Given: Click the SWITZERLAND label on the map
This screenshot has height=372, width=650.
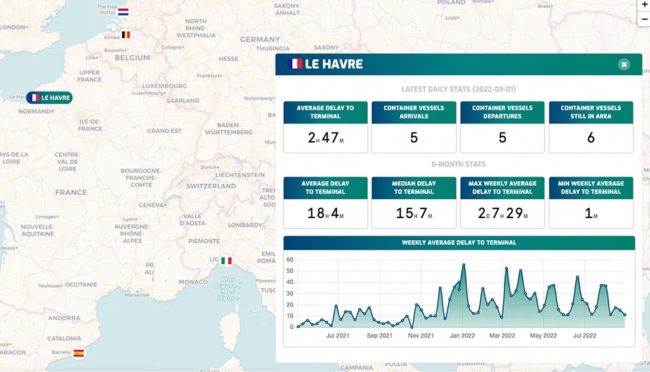Looking at the screenshot, I should tap(211, 186).
